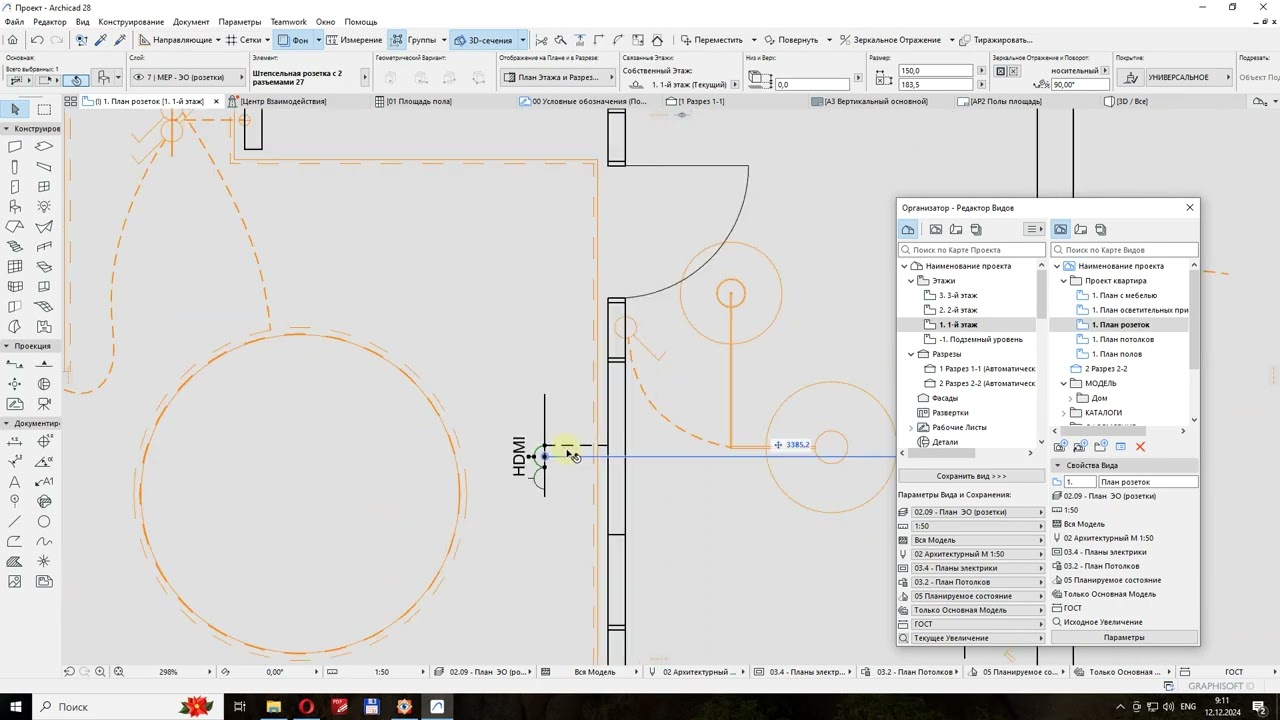
Task: Click Зеркальное Отражение mirror command
Action: [890, 40]
